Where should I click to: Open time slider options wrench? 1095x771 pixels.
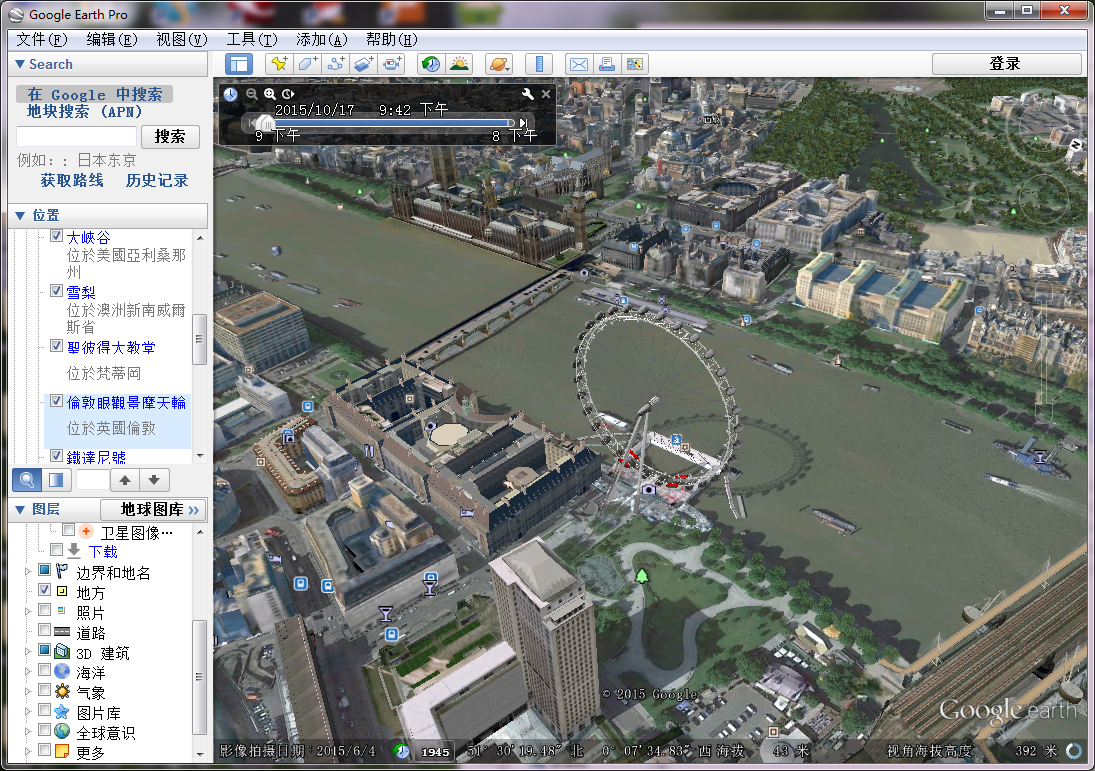[x=528, y=94]
